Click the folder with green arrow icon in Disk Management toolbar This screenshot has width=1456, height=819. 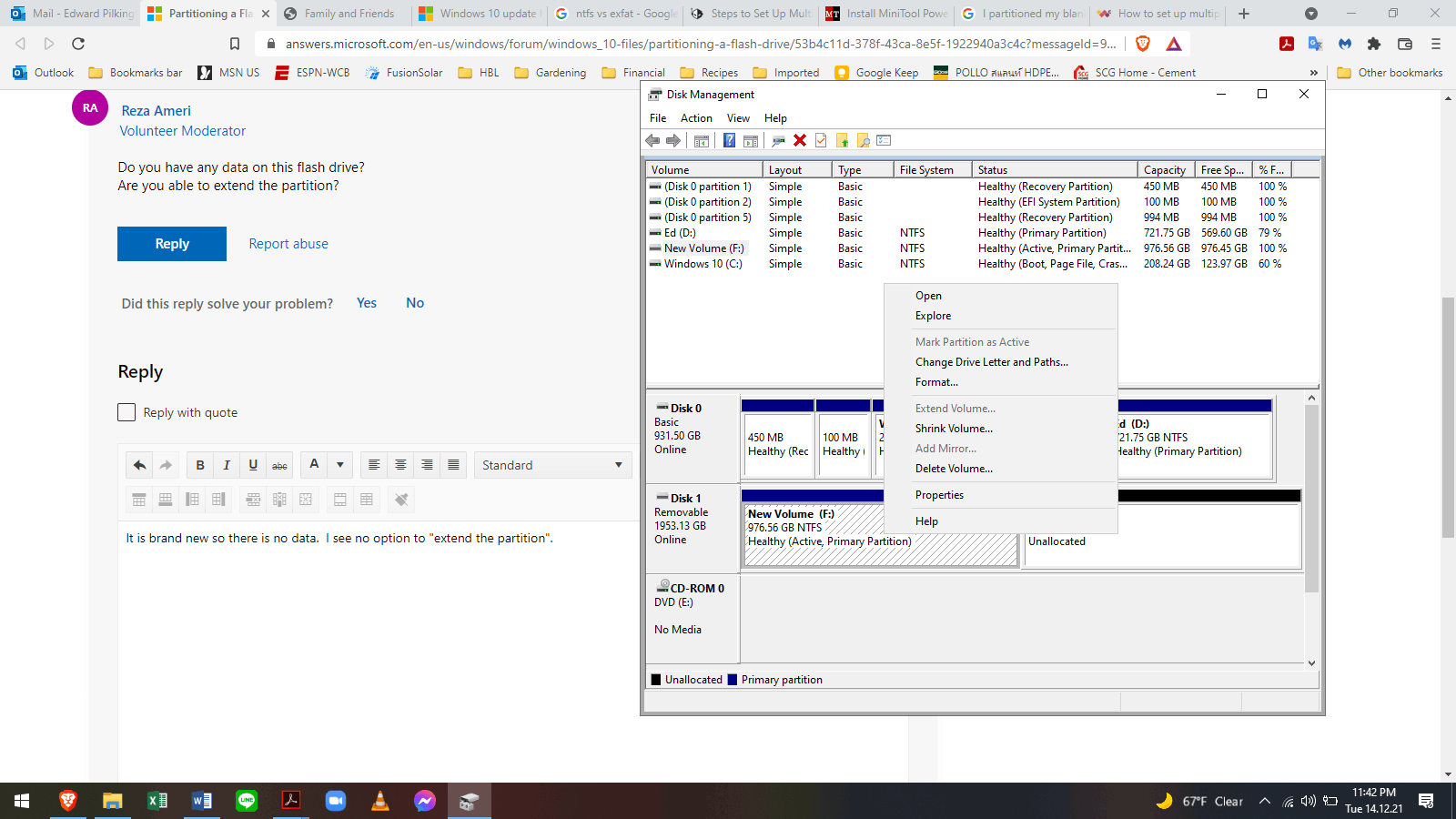[x=843, y=140]
